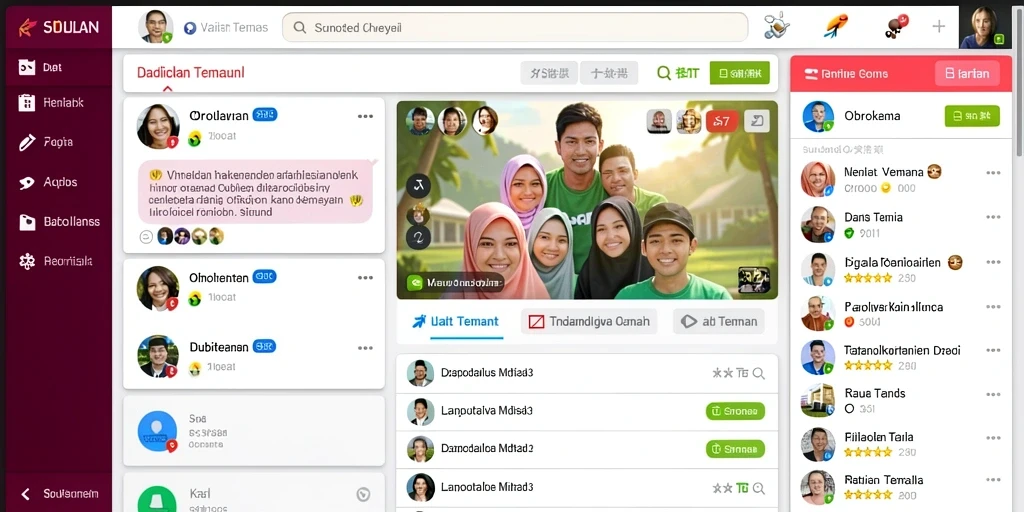The height and width of the screenshot is (512, 1024).
Task: Click the red 37 badge on the photo
Action: pyautogui.click(x=722, y=121)
